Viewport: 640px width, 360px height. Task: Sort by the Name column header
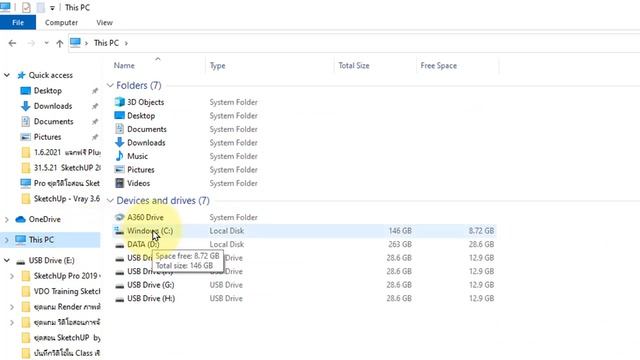124,65
